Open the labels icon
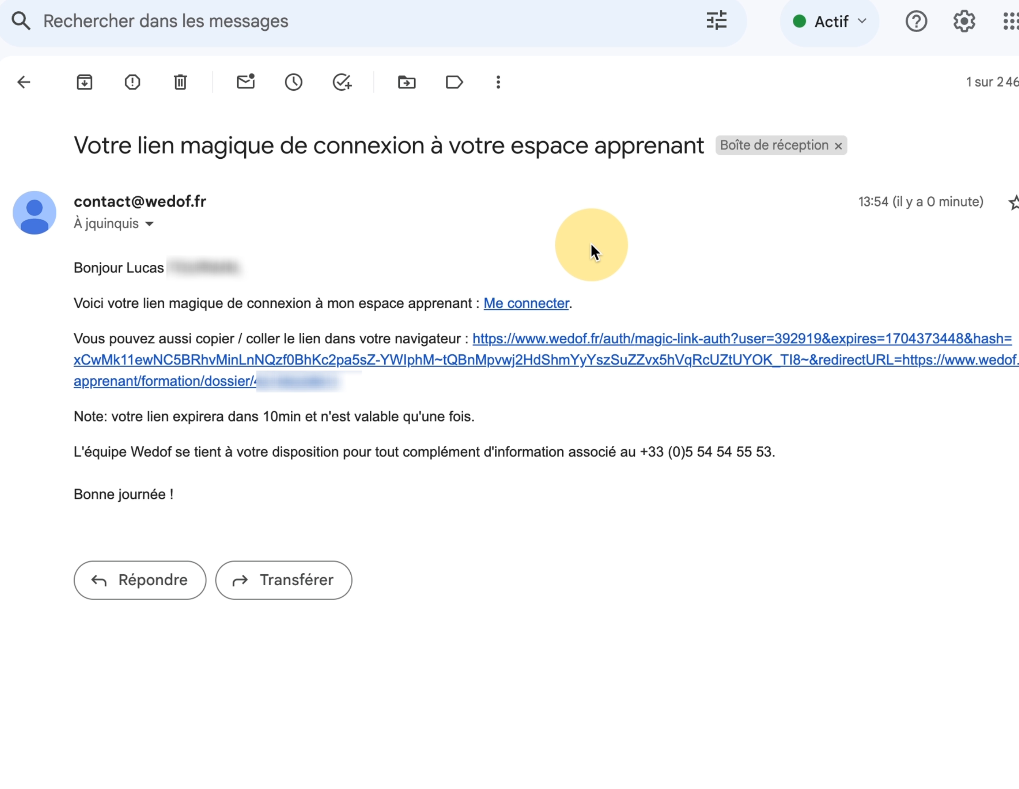1019x789 pixels. coord(454,82)
